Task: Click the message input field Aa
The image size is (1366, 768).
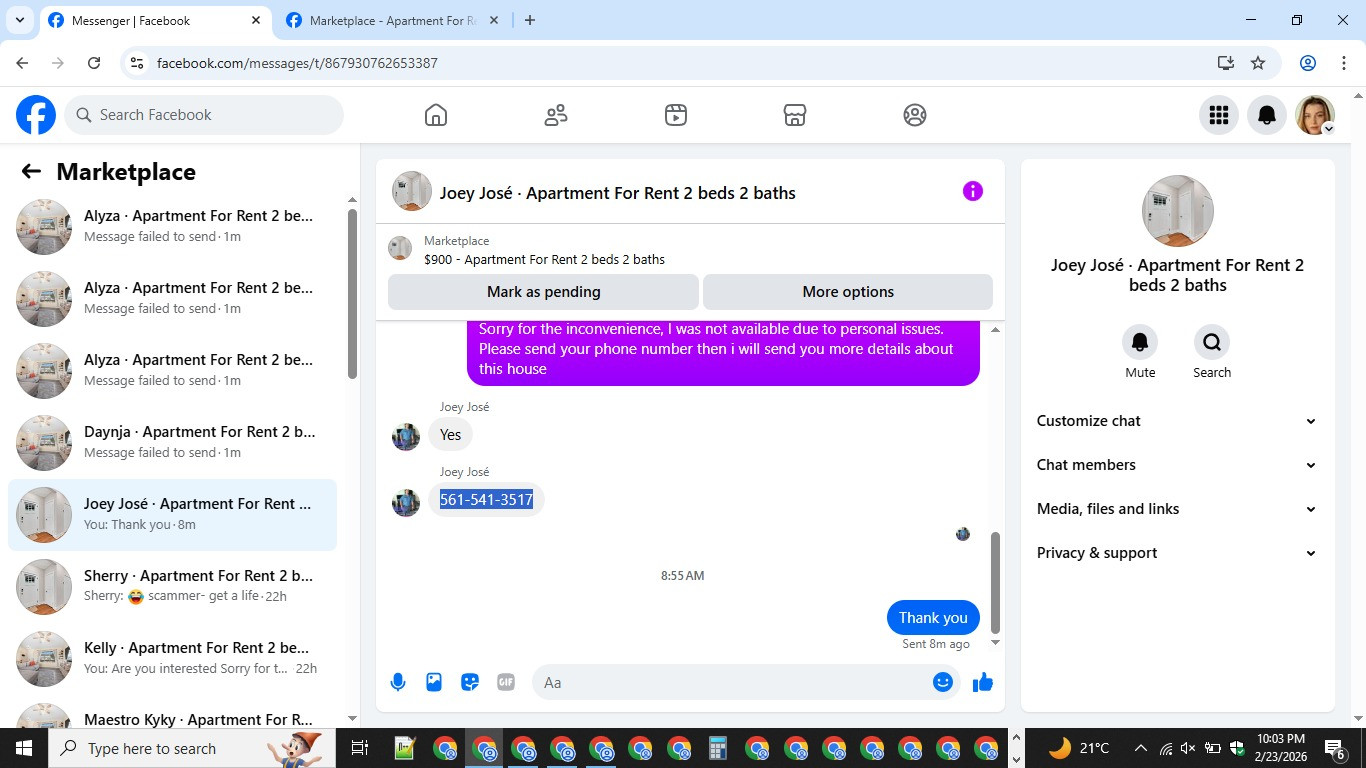Action: pyautogui.click(x=745, y=682)
